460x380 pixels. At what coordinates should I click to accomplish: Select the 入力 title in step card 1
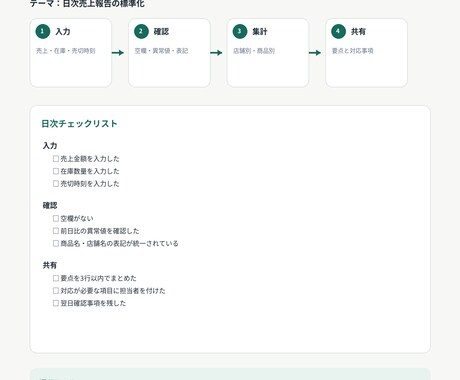pos(63,32)
